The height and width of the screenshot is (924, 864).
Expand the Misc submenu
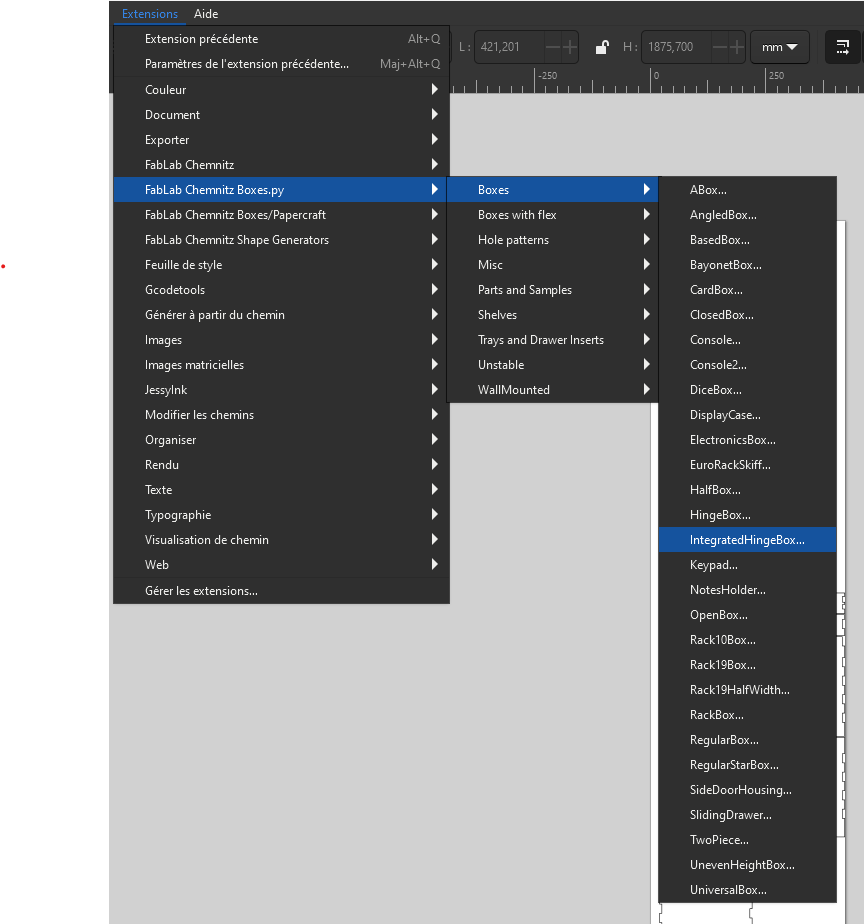552,265
